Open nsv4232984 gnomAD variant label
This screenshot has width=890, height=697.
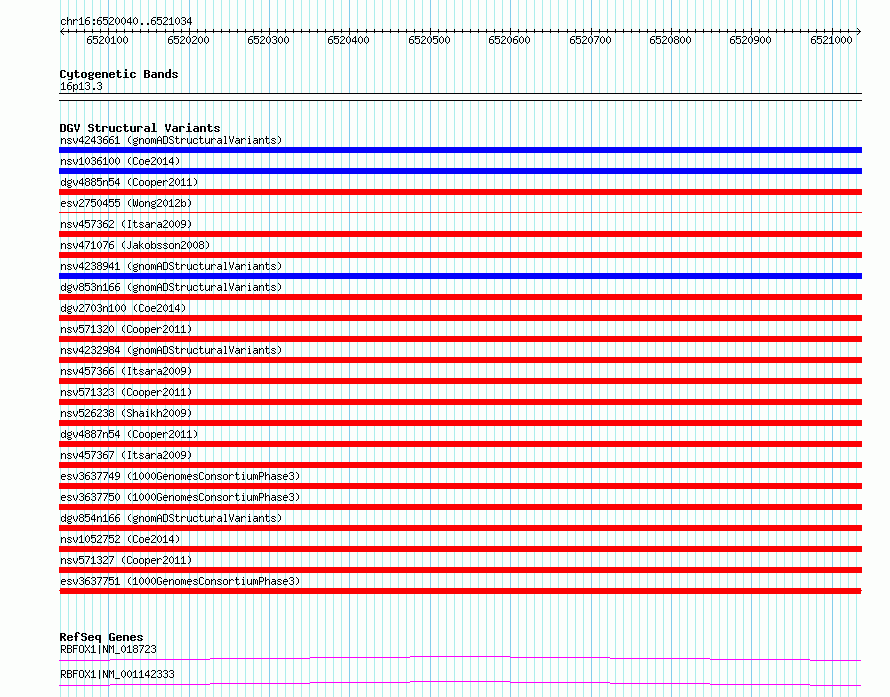coord(171,350)
